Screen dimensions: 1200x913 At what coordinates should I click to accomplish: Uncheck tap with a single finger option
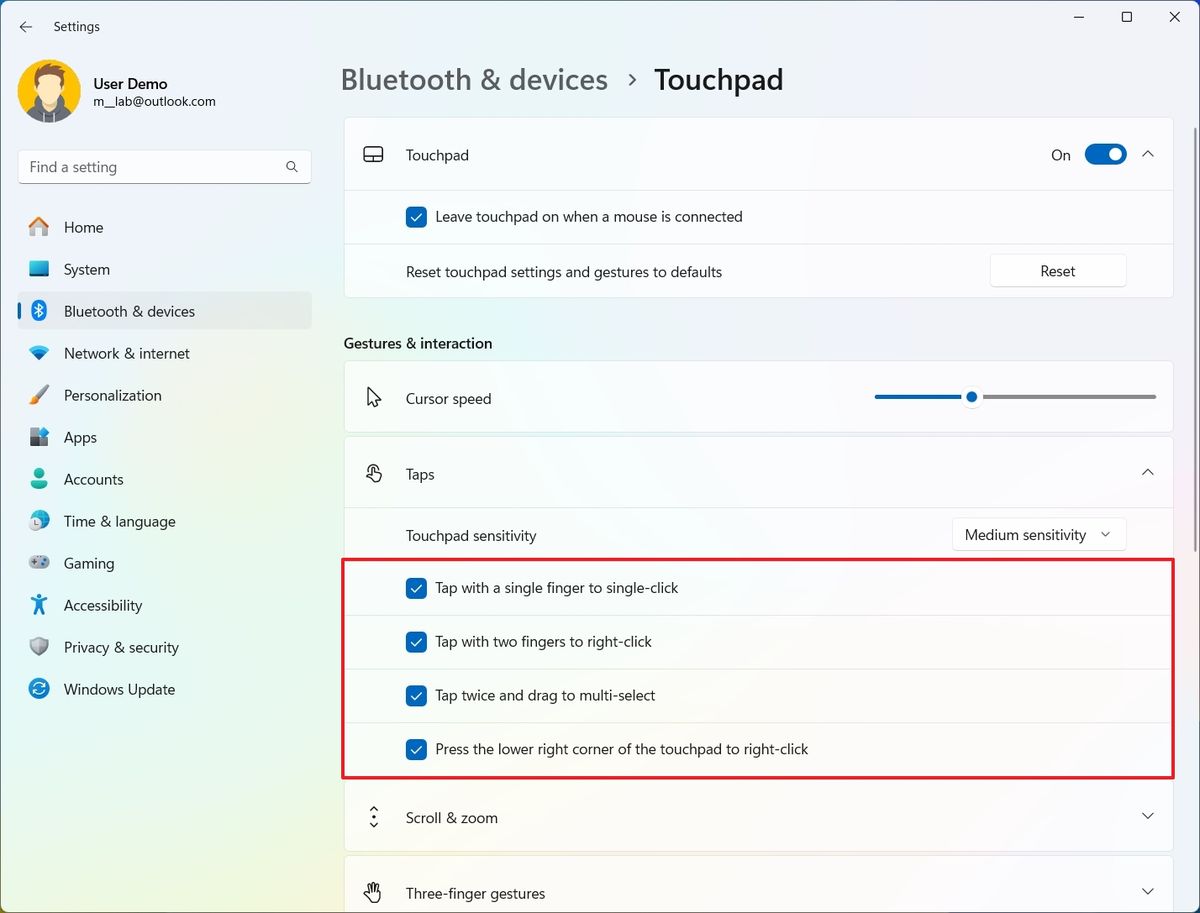416,589
